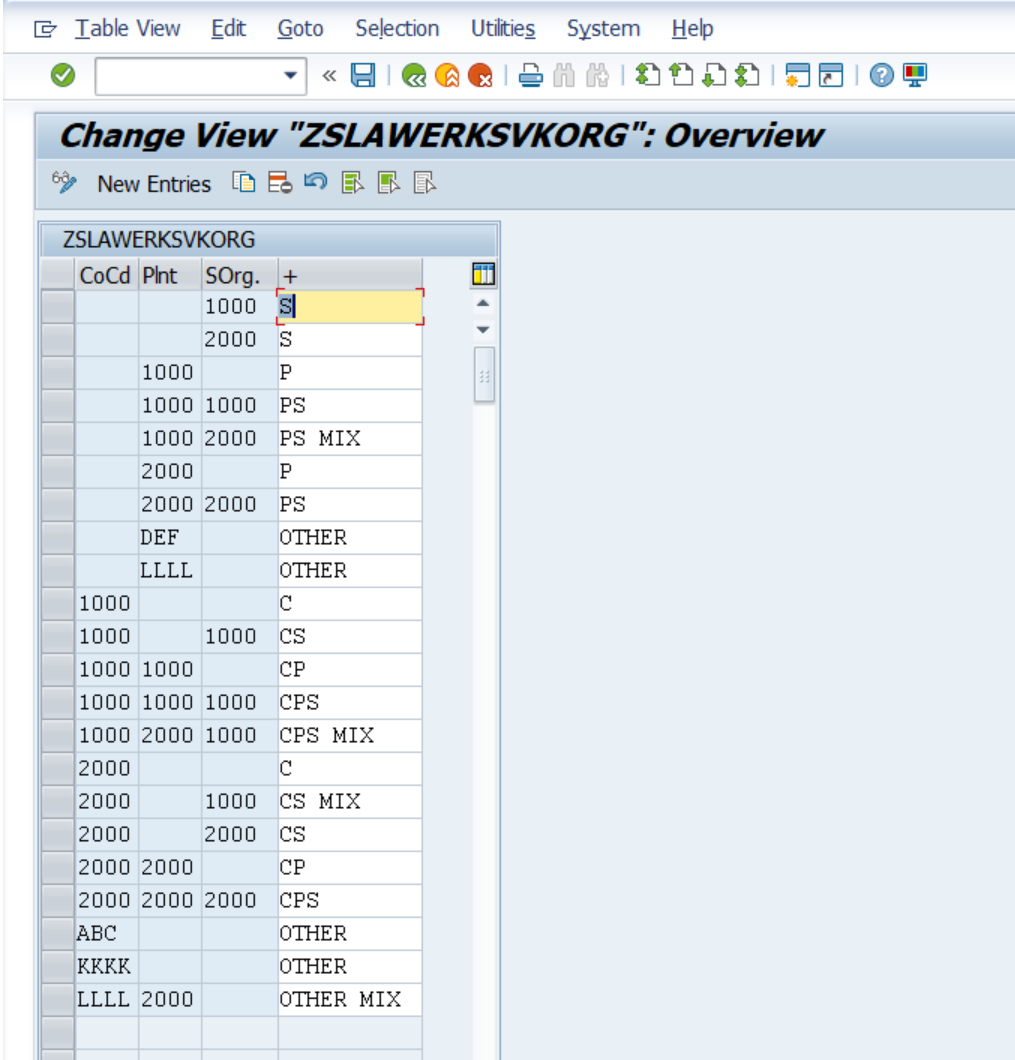Open the SAP window menu icon
Screen dimensions: 1015x1060
45,29
